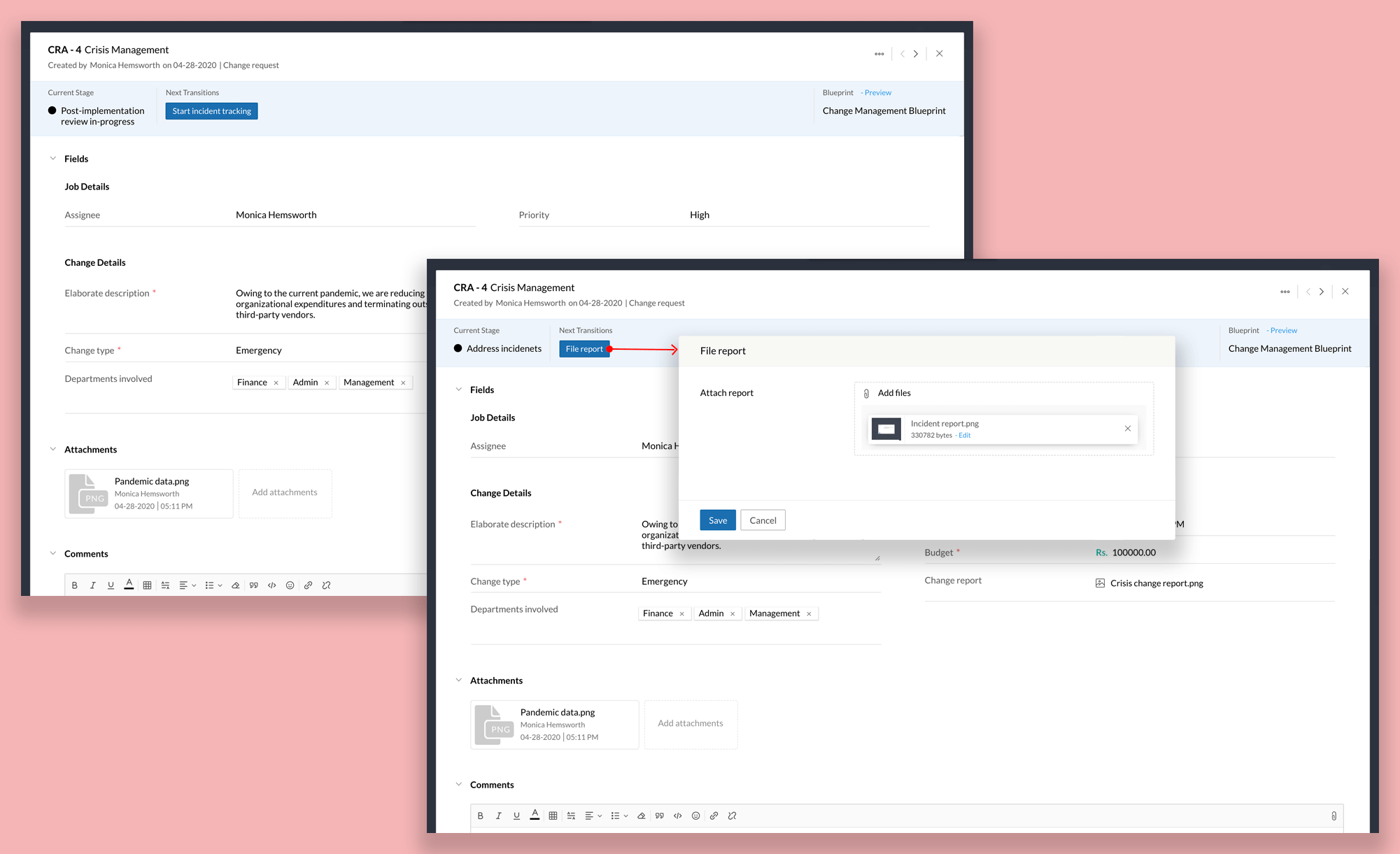
Task: Open blueprint Preview link in back window
Action: [x=877, y=92]
